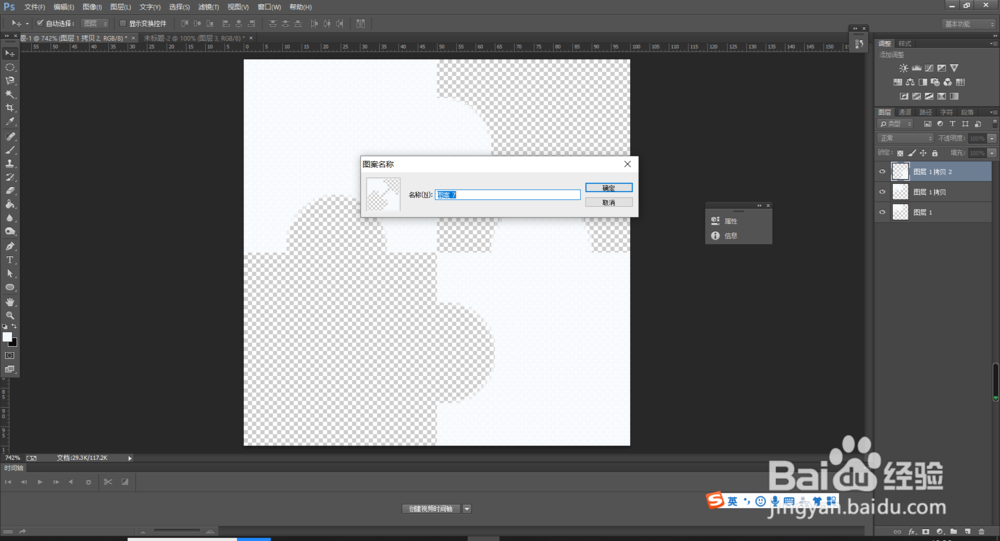Select the Crop tool

[x=10, y=108]
